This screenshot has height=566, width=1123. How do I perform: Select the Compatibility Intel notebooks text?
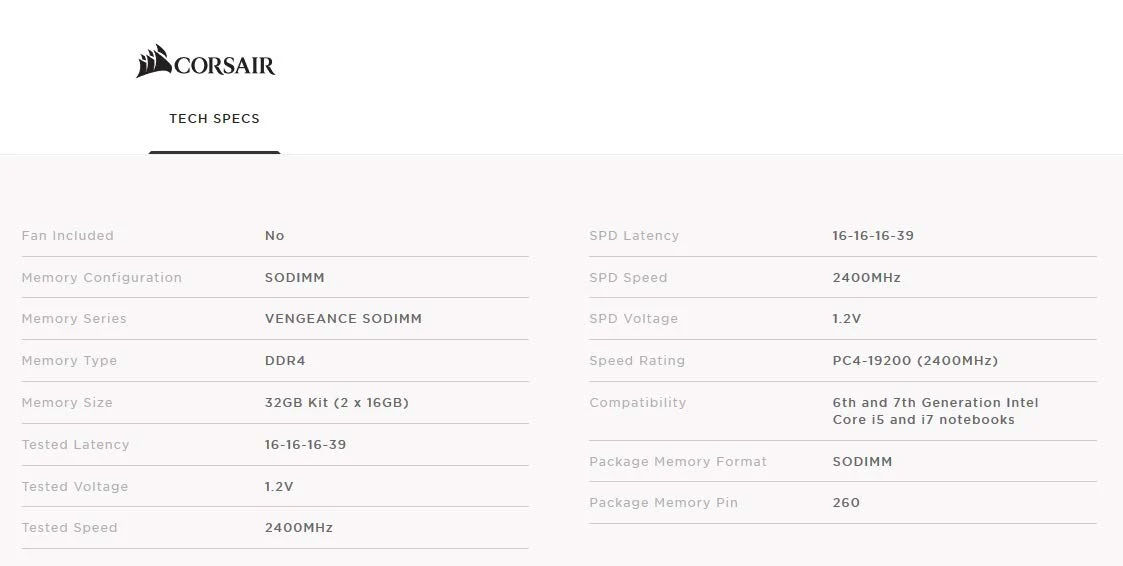[x=935, y=411]
